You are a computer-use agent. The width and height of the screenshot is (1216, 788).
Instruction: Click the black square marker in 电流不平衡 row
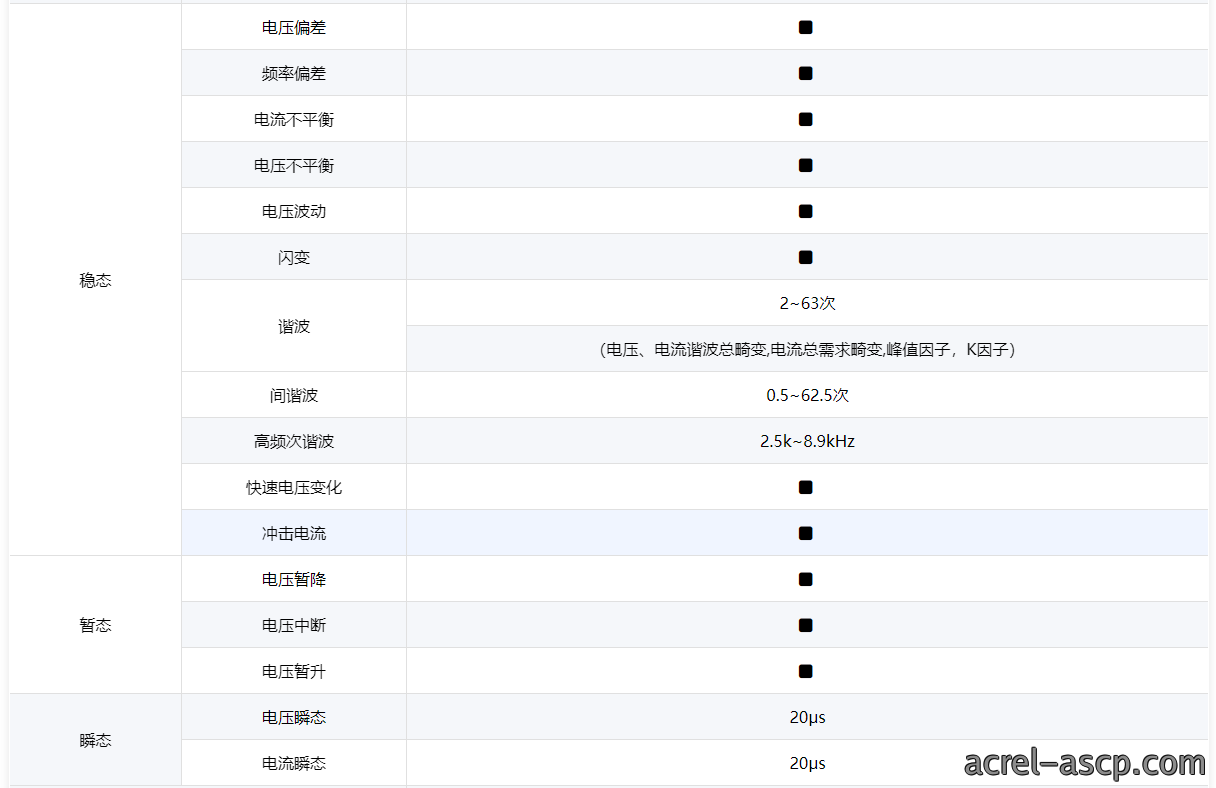point(805,119)
